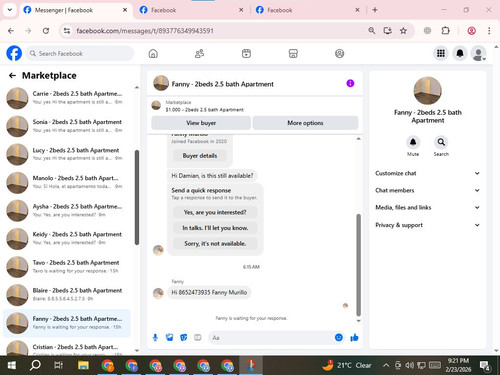This screenshot has height=375, width=500.
Task: Attach a file with the photo icon
Action: (169, 338)
